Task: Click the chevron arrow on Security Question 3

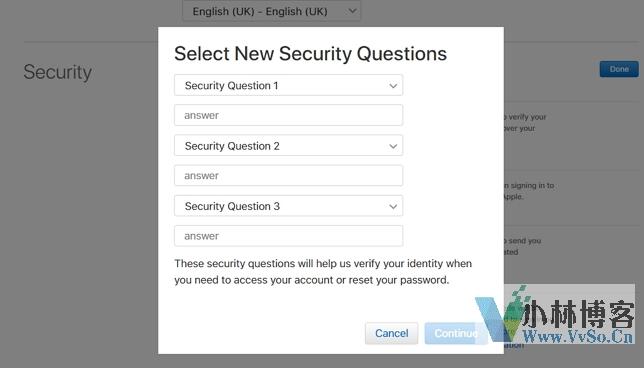Action: (393, 207)
